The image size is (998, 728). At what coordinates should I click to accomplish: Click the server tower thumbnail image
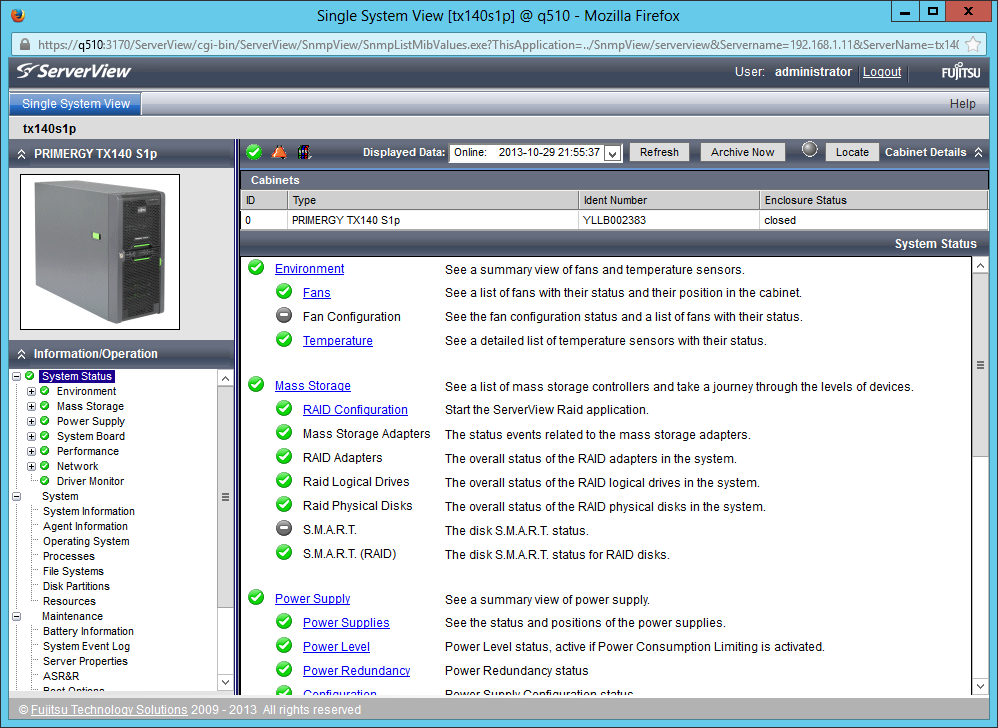pos(100,252)
